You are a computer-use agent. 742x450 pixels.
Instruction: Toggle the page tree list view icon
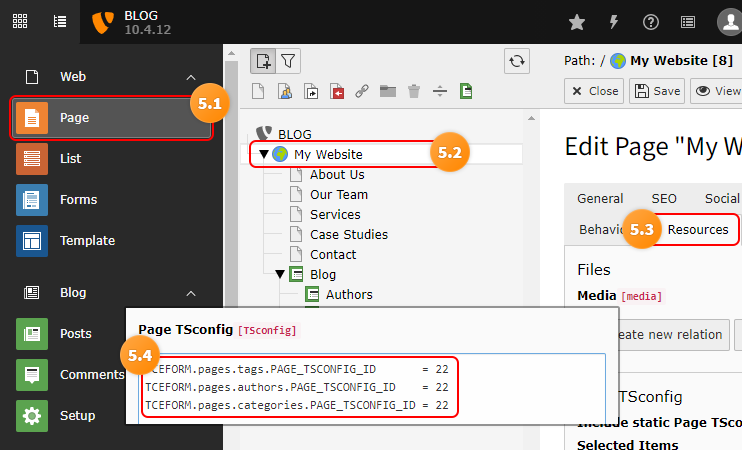[x=60, y=21]
